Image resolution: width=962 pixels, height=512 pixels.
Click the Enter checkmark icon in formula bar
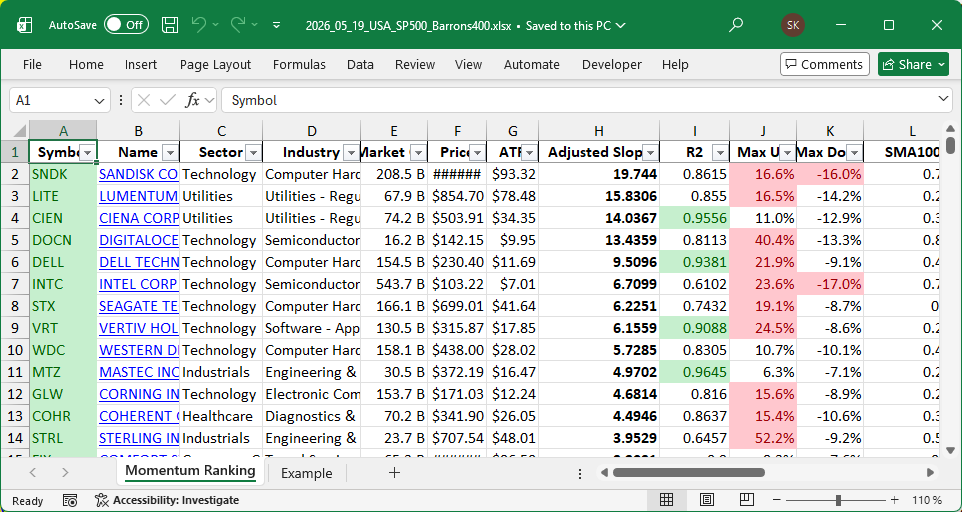(167, 100)
